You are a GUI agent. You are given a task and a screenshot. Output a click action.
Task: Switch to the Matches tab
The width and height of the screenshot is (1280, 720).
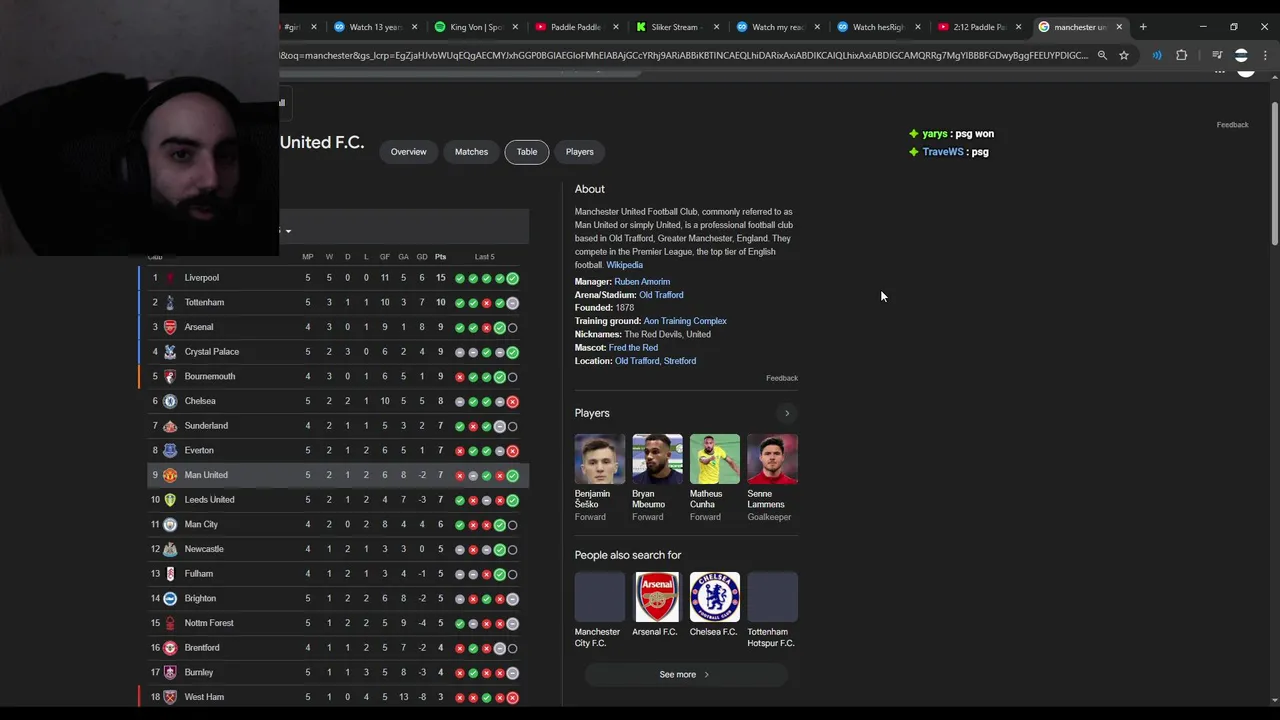[471, 152]
